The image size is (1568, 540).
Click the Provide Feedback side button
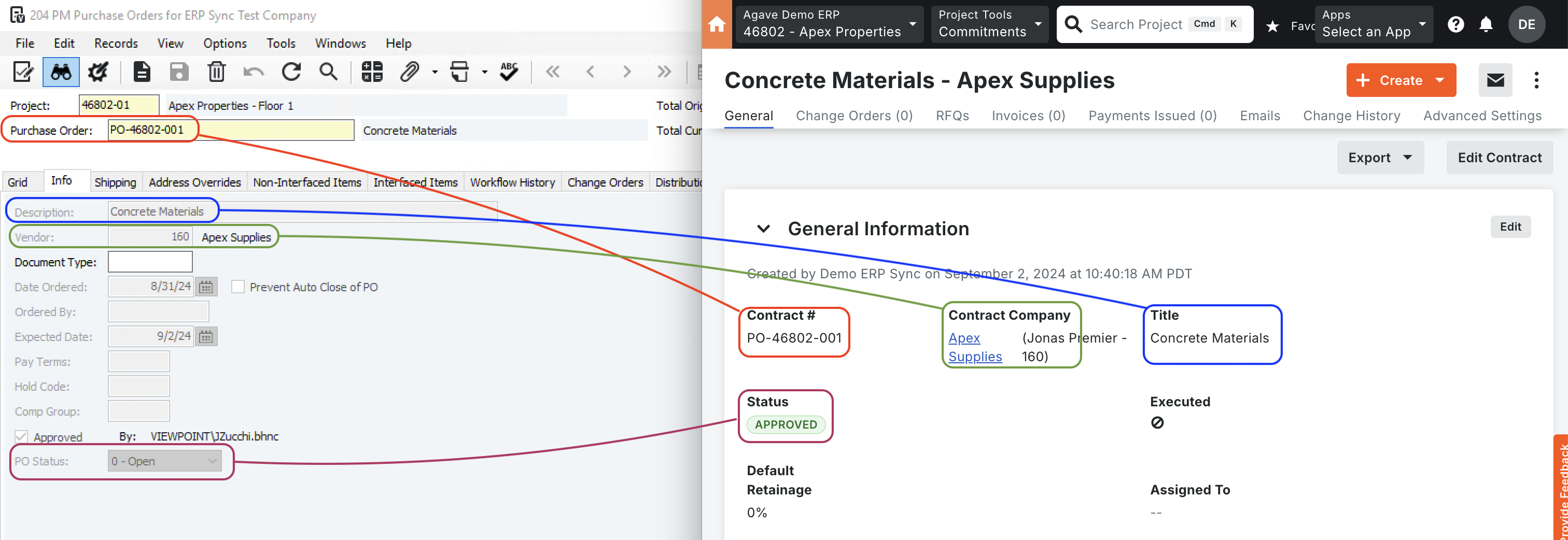[x=1561, y=488]
